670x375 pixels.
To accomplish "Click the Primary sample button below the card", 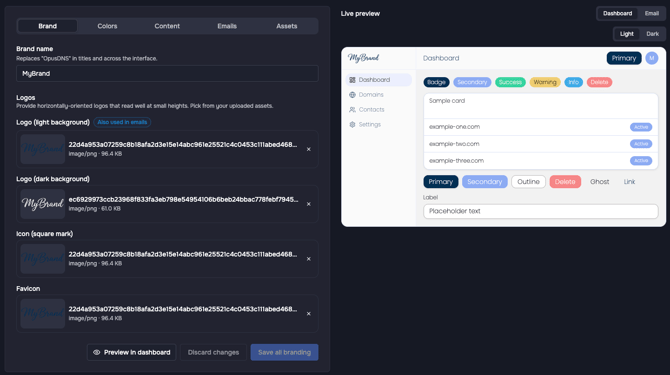I will click(441, 182).
